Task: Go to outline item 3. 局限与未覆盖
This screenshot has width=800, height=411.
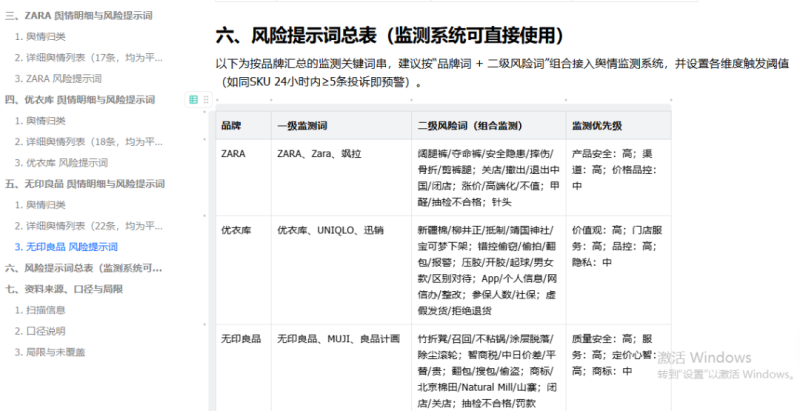Action: [49, 352]
